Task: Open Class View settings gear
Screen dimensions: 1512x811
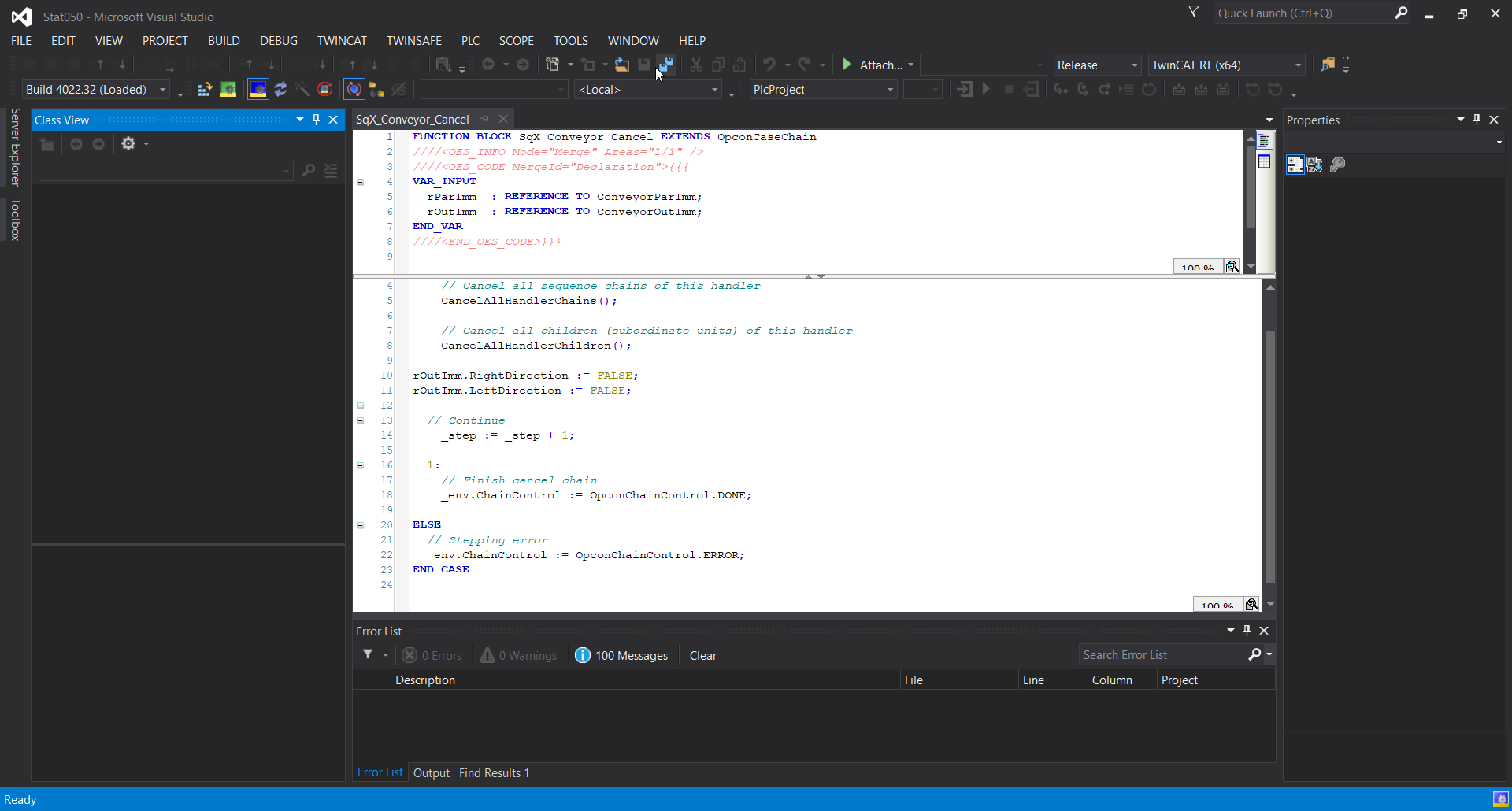Action: point(128,143)
